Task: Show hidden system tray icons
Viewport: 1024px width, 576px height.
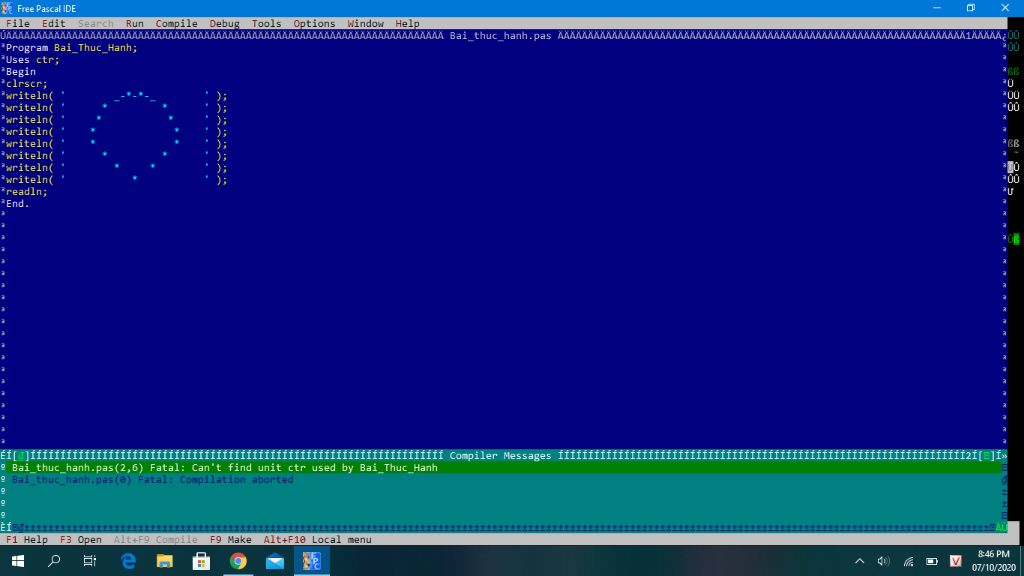Action: 859,561
